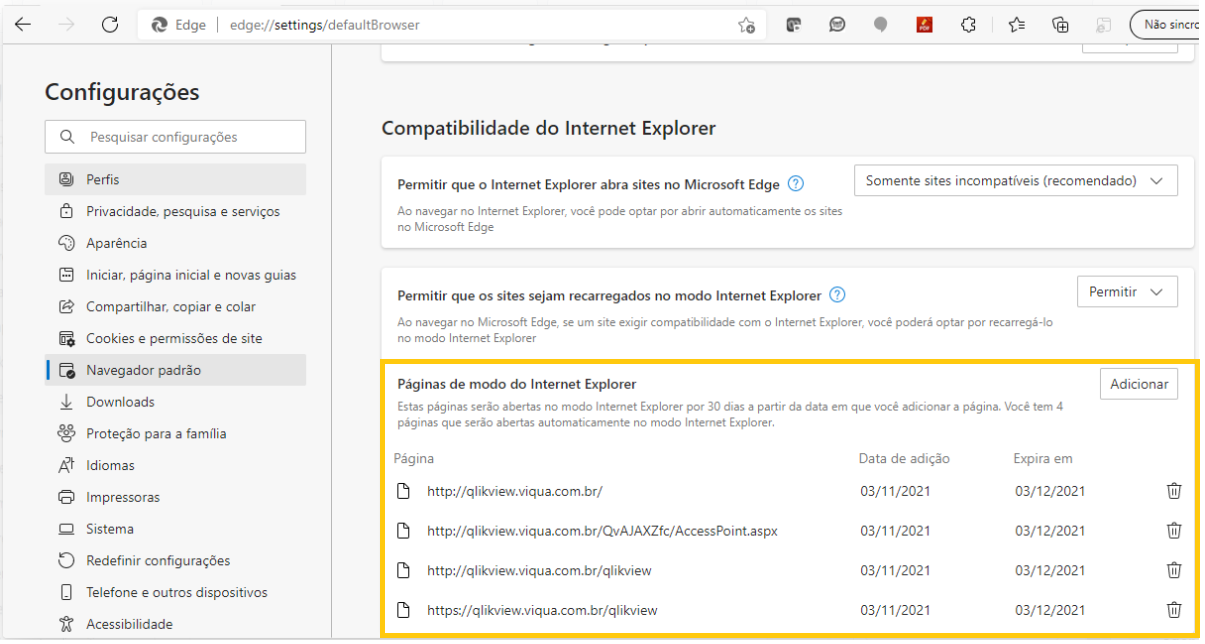Viewport: 1205px width, 644px height.
Task: Click Páginas de modo do Internet Explorer title
Action: pyautogui.click(x=517, y=384)
